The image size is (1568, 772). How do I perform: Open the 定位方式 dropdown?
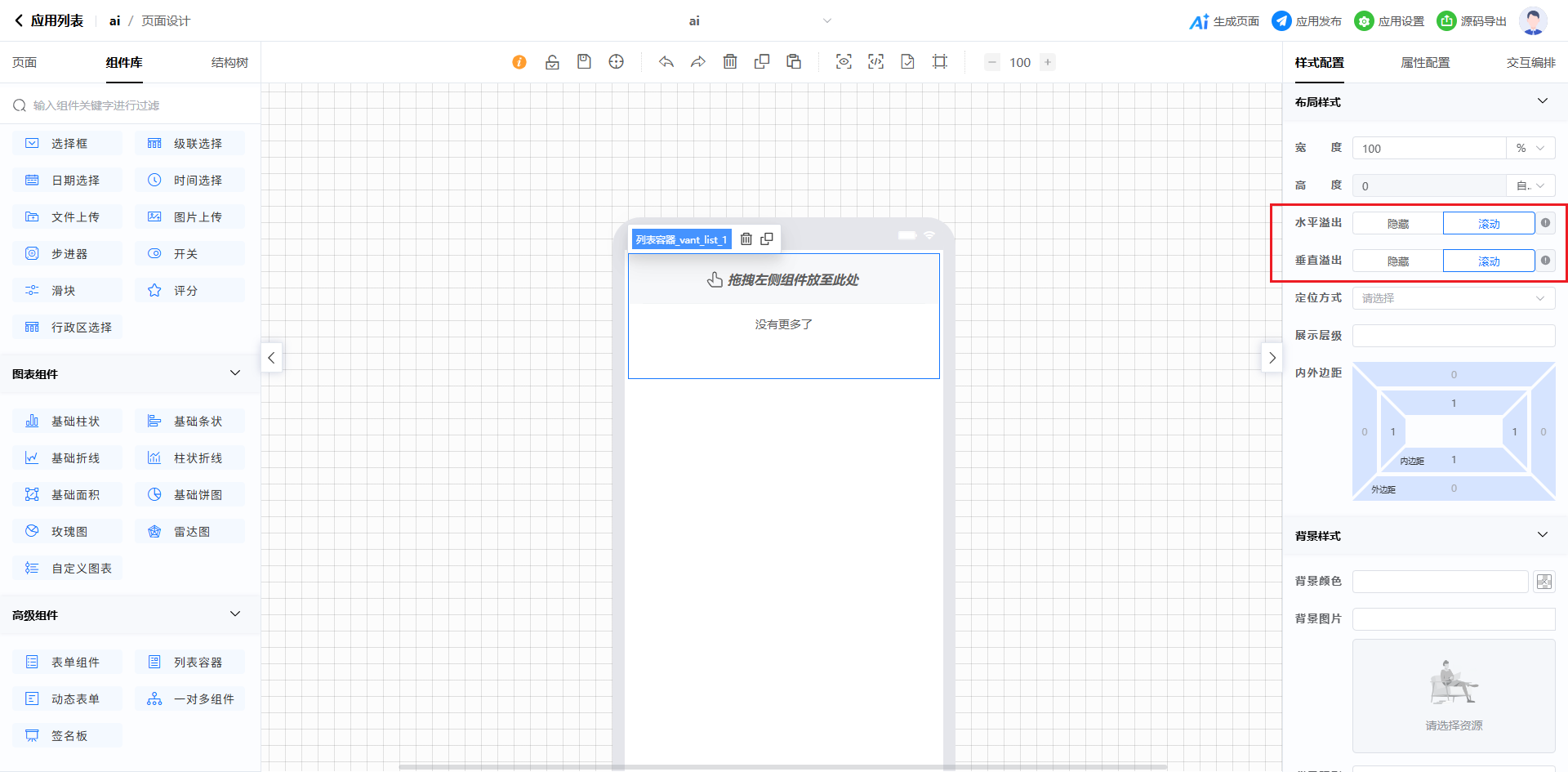(x=1453, y=298)
